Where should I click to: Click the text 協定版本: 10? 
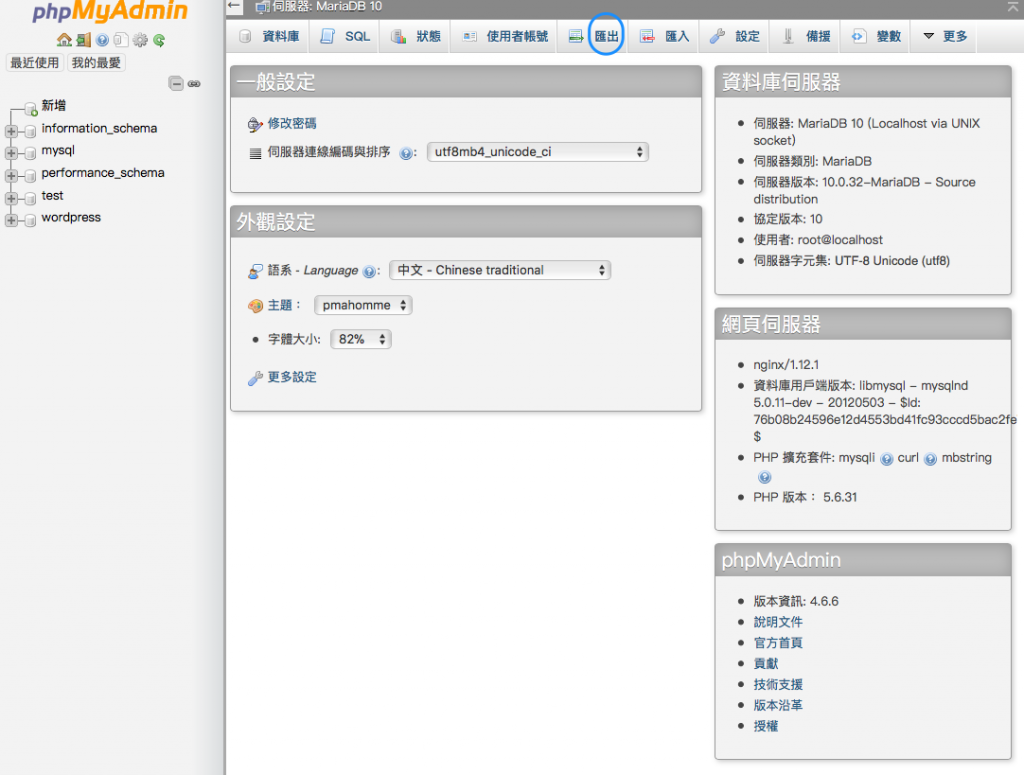pos(788,219)
